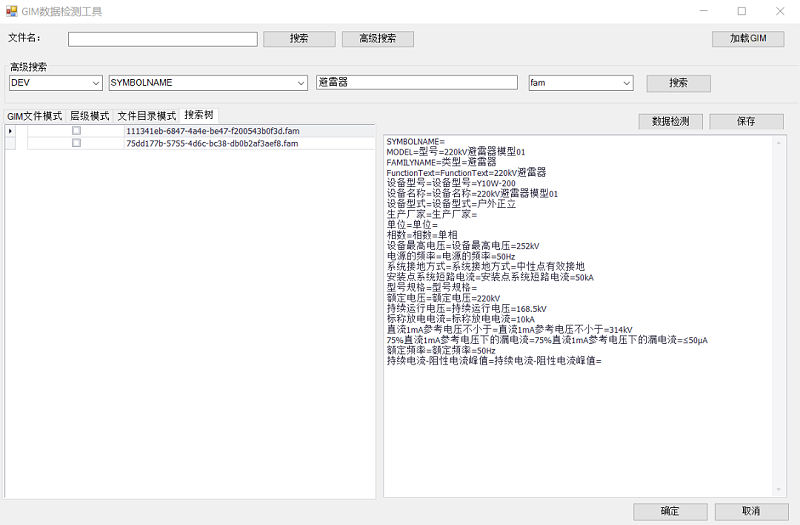Click the 设备最高电压=252kV line
The image size is (800, 525).
[463, 246]
